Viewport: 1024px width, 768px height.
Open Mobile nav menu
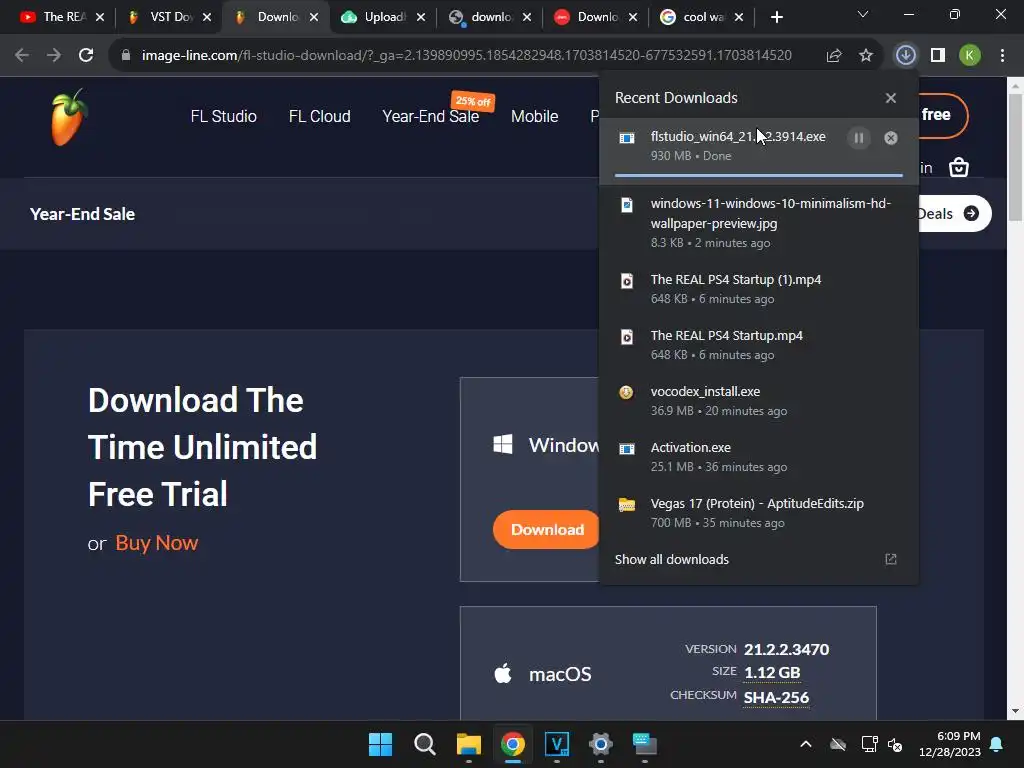[x=534, y=116]
